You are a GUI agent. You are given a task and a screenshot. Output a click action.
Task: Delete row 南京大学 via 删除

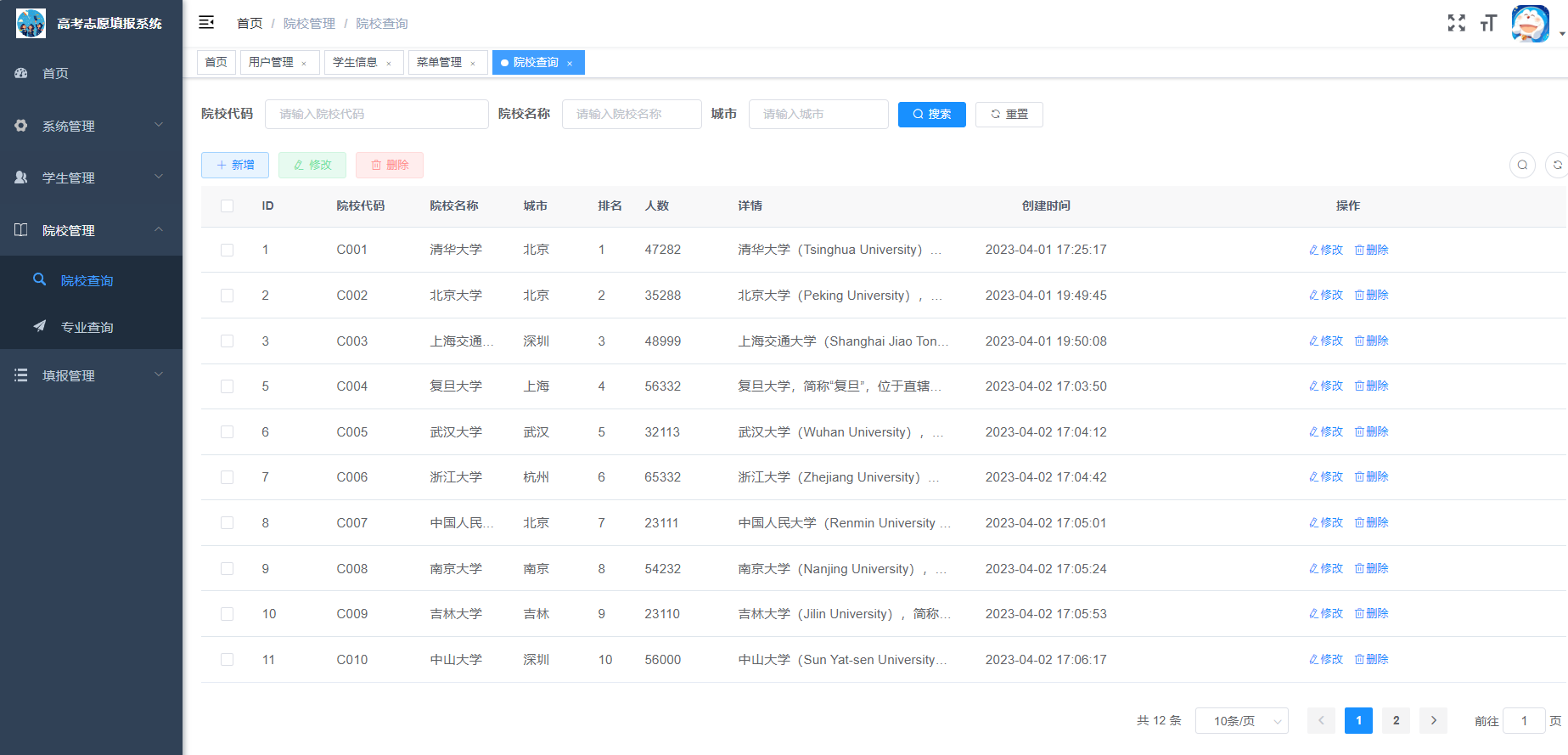click(x=1371, y=568)
